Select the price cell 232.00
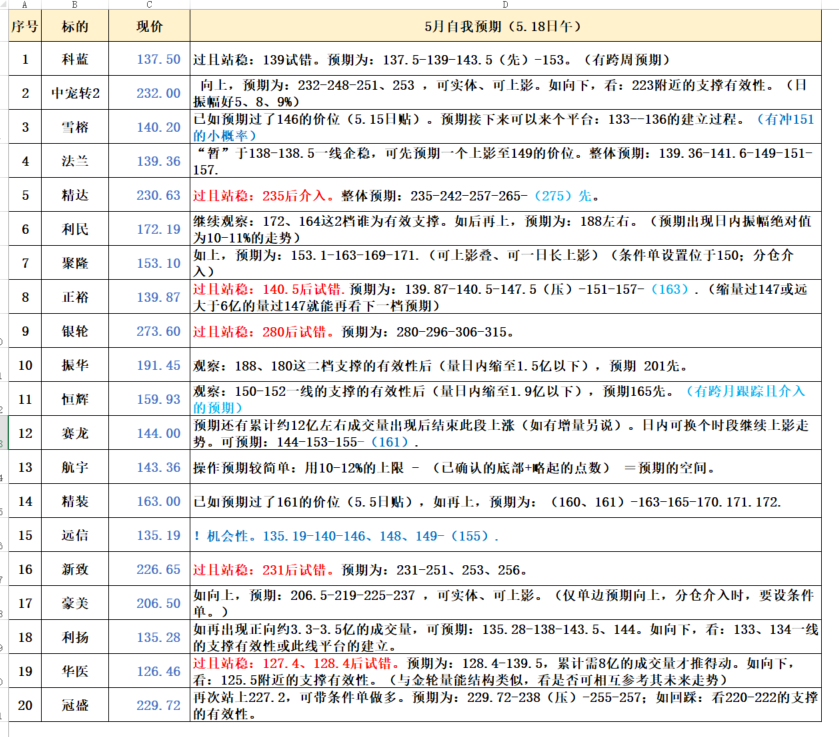Screen dimensions: 839x737 (149, 93)
